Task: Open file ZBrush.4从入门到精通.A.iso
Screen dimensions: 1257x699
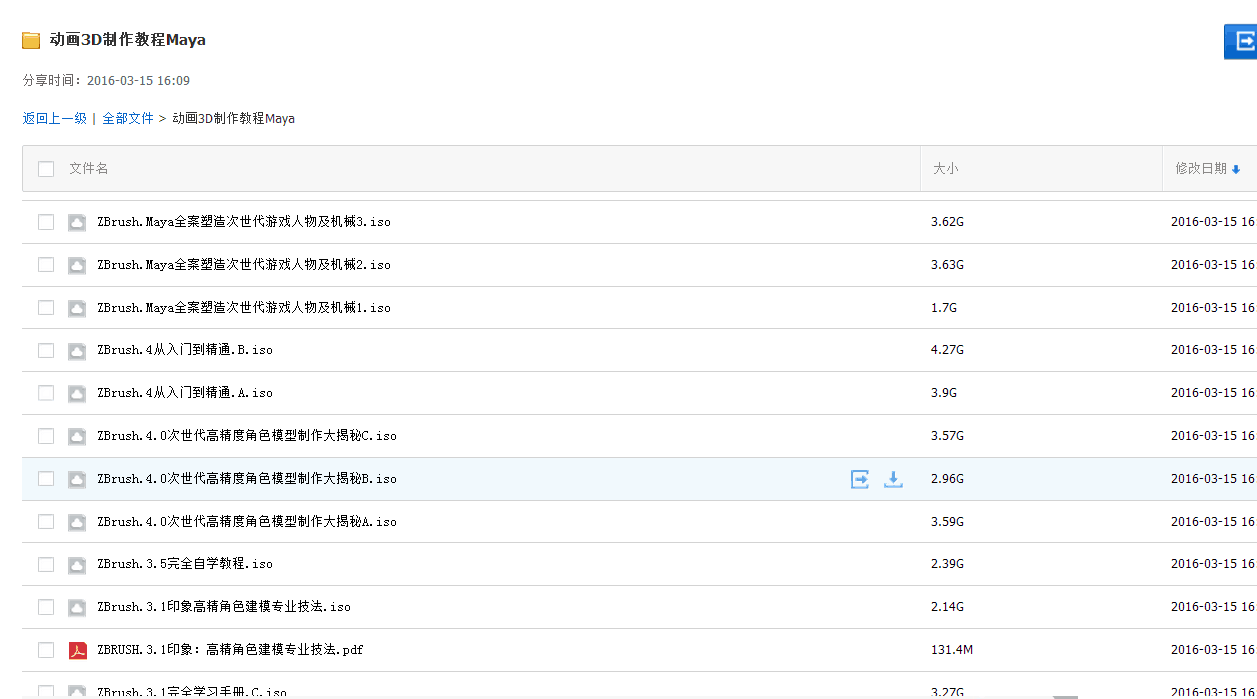Action: point(185,393)
